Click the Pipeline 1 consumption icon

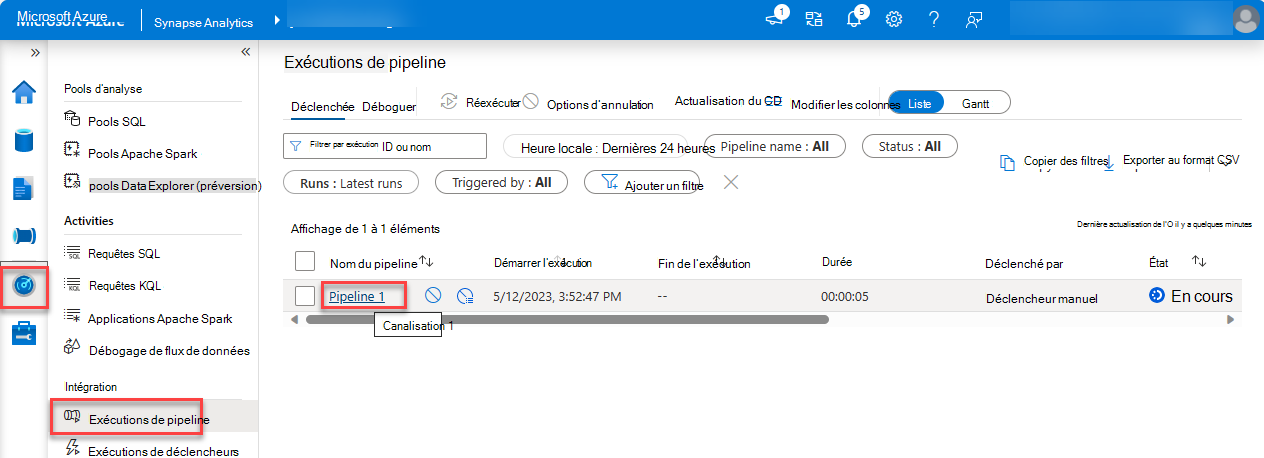[x=464, y=295]
